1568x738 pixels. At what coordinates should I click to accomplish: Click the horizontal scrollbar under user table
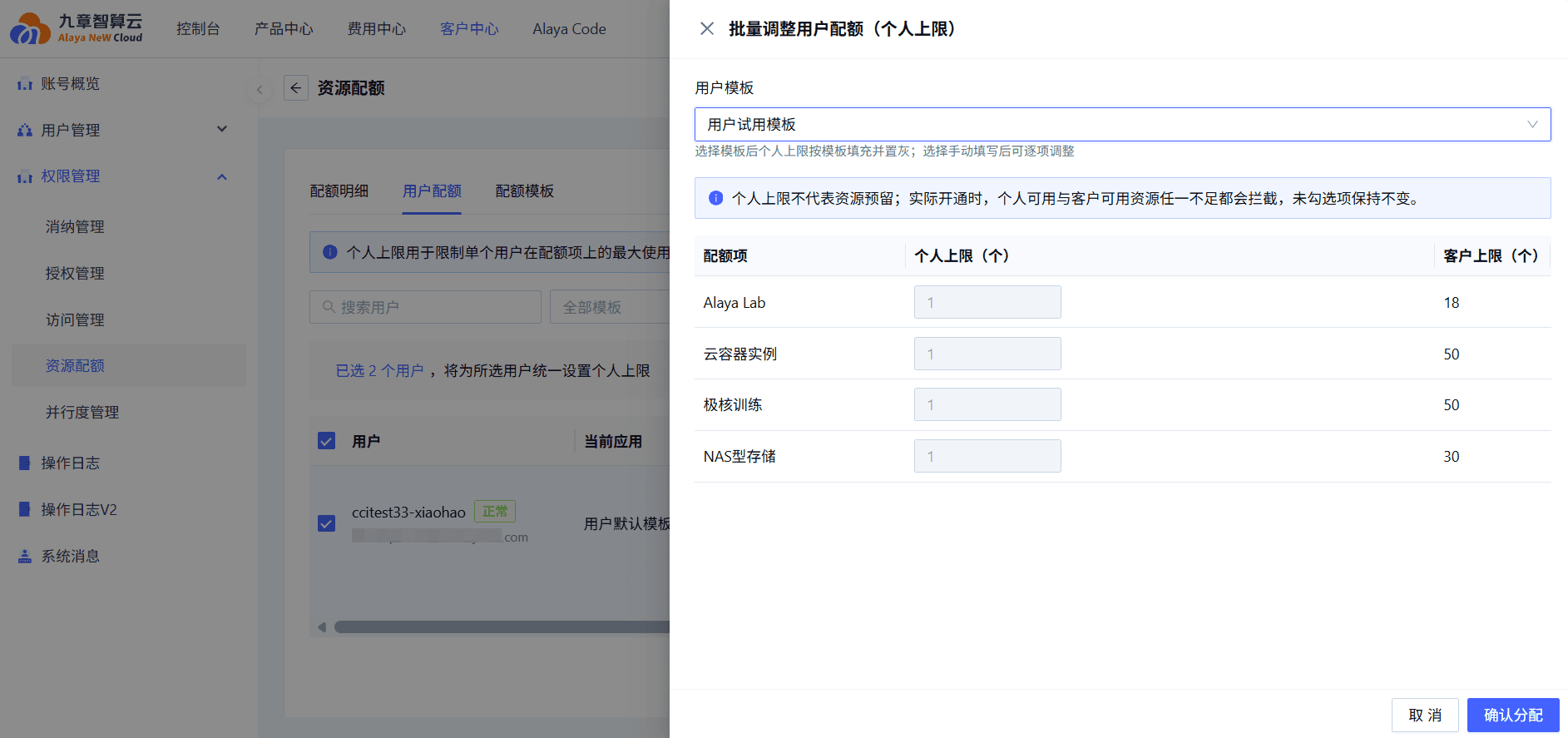pyautogui.click(x=502, y=627)
